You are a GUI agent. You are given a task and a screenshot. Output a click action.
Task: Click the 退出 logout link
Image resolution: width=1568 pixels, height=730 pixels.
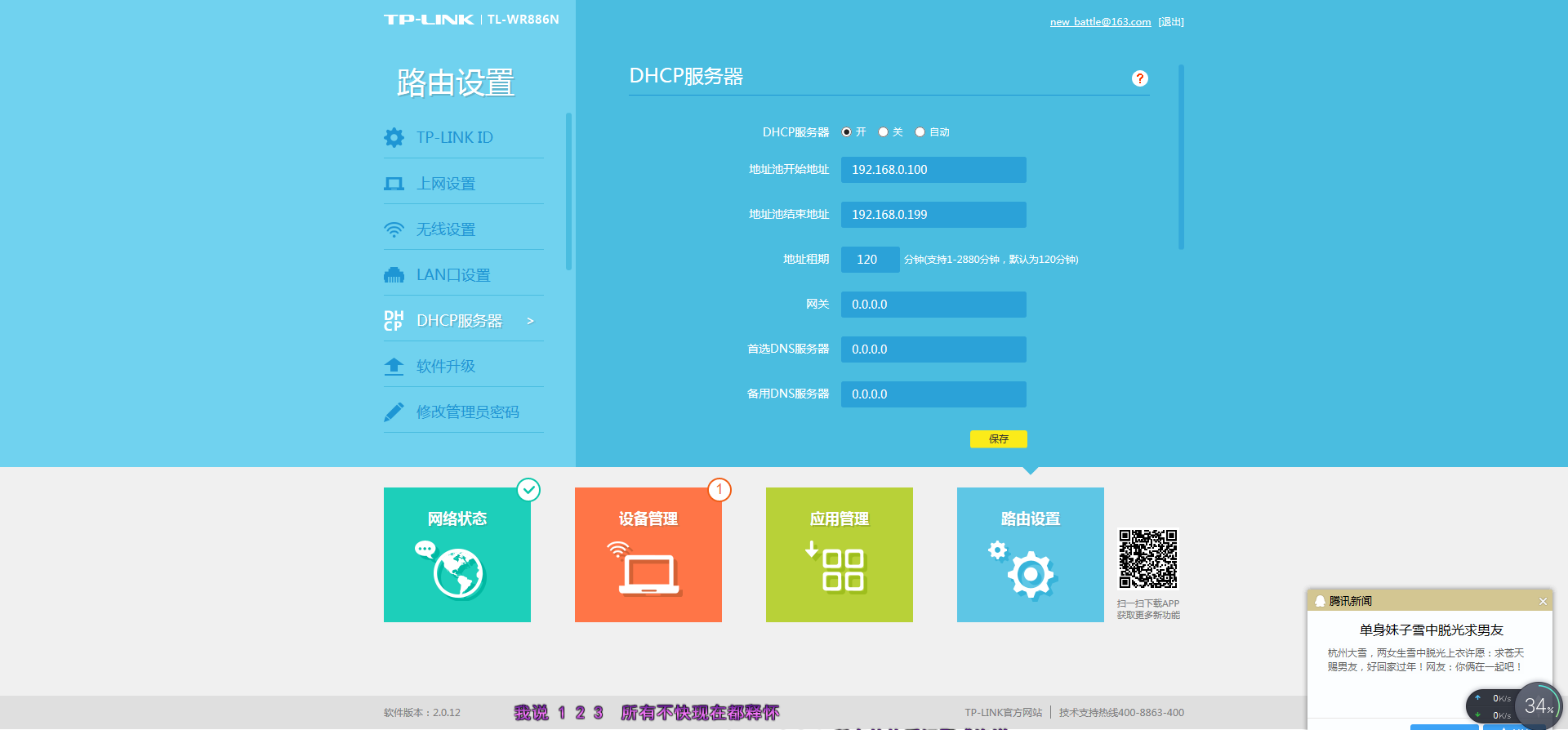[1171, 22]
